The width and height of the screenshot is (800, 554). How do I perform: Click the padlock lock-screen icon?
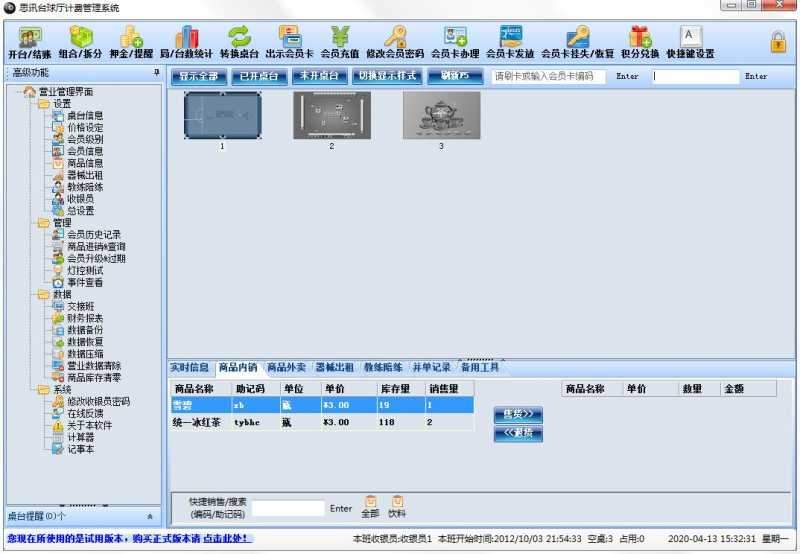(777, 42)
